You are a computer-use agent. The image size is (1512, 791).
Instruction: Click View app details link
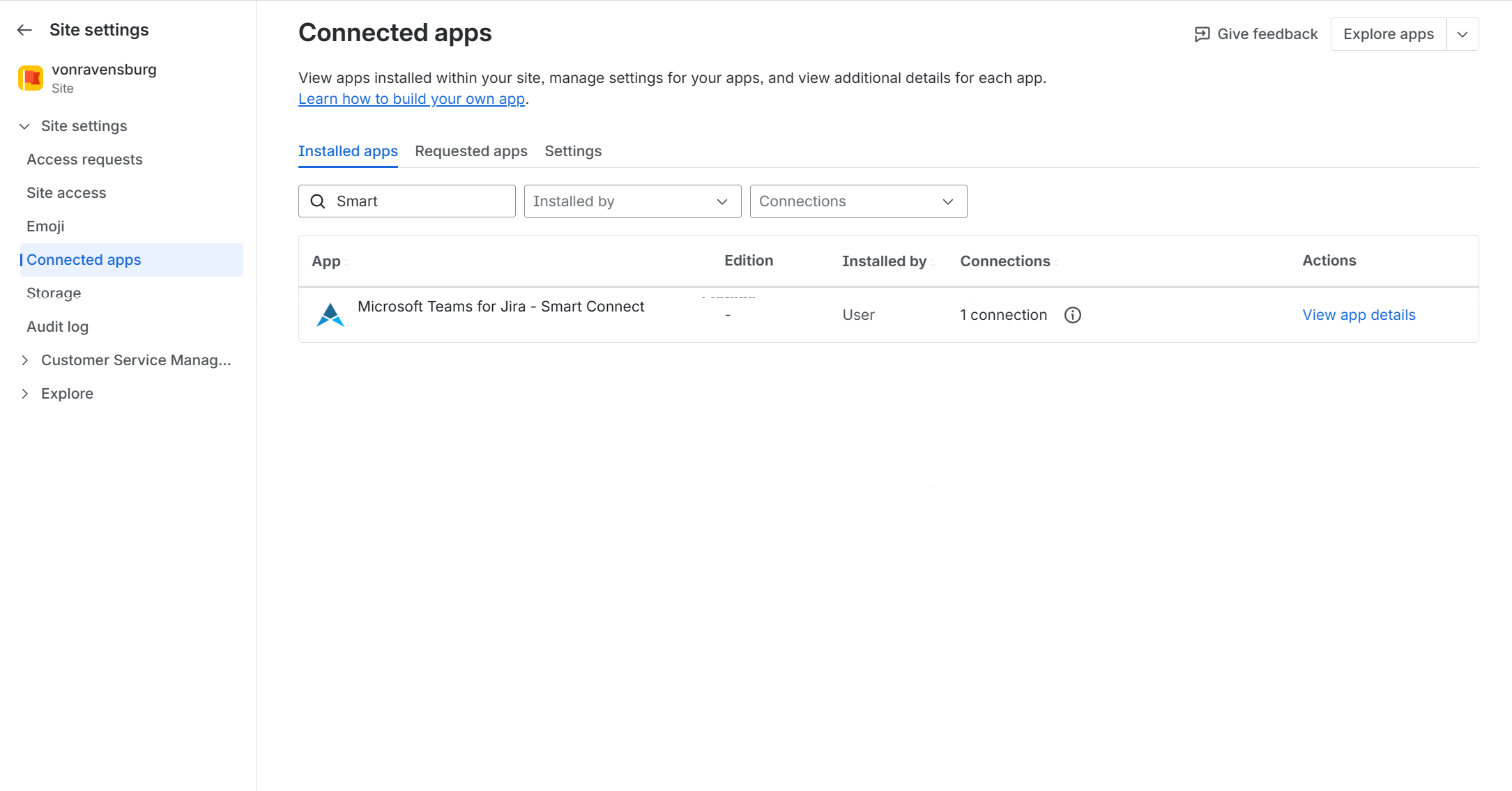click(1358, 315)
